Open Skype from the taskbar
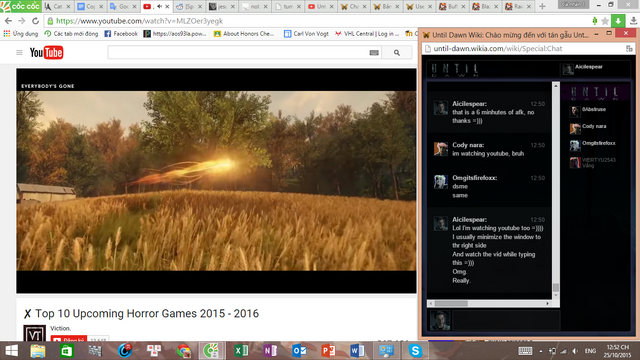640x360 pixels. tap(415, 351)
